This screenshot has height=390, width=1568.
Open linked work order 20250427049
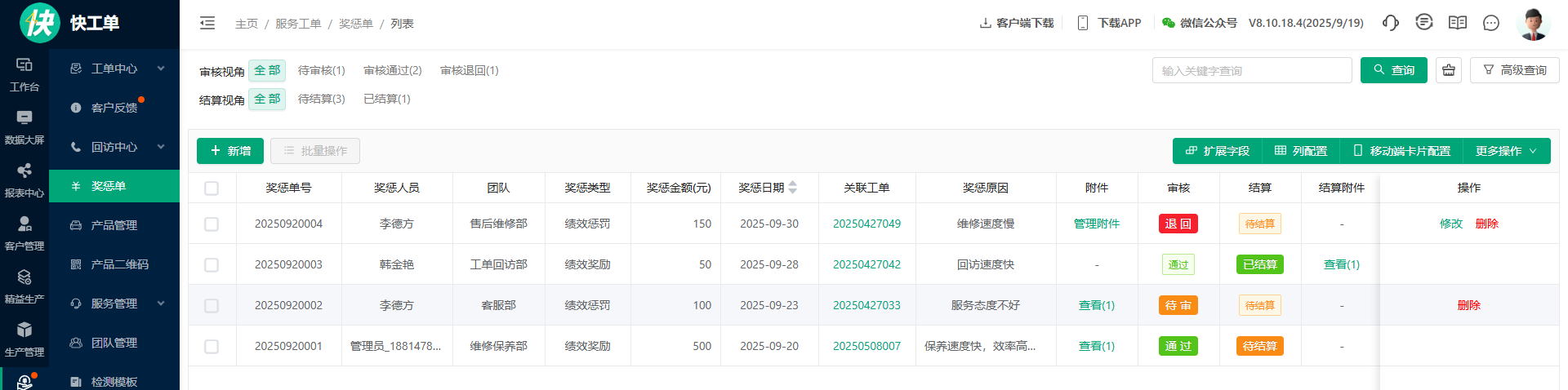pos(866,224)
